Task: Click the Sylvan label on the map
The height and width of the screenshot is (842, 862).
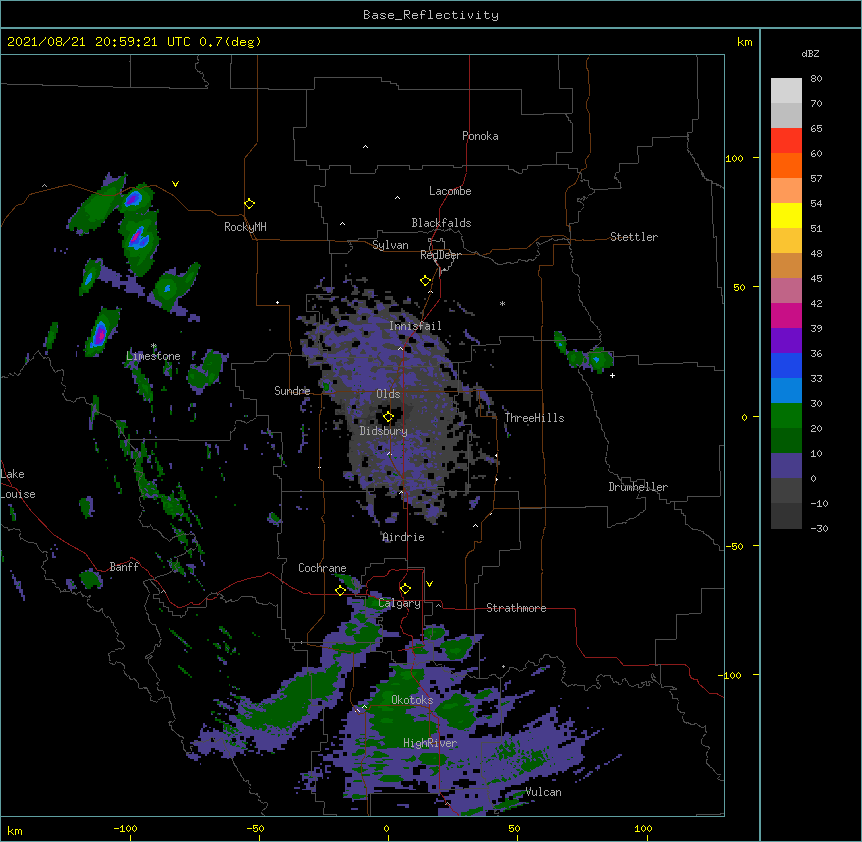Action: point(390,245)
